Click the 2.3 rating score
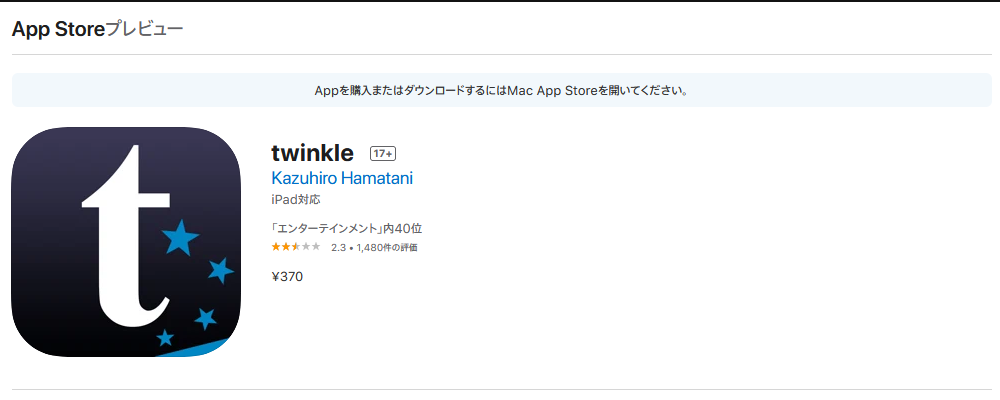 coord(338,247)
